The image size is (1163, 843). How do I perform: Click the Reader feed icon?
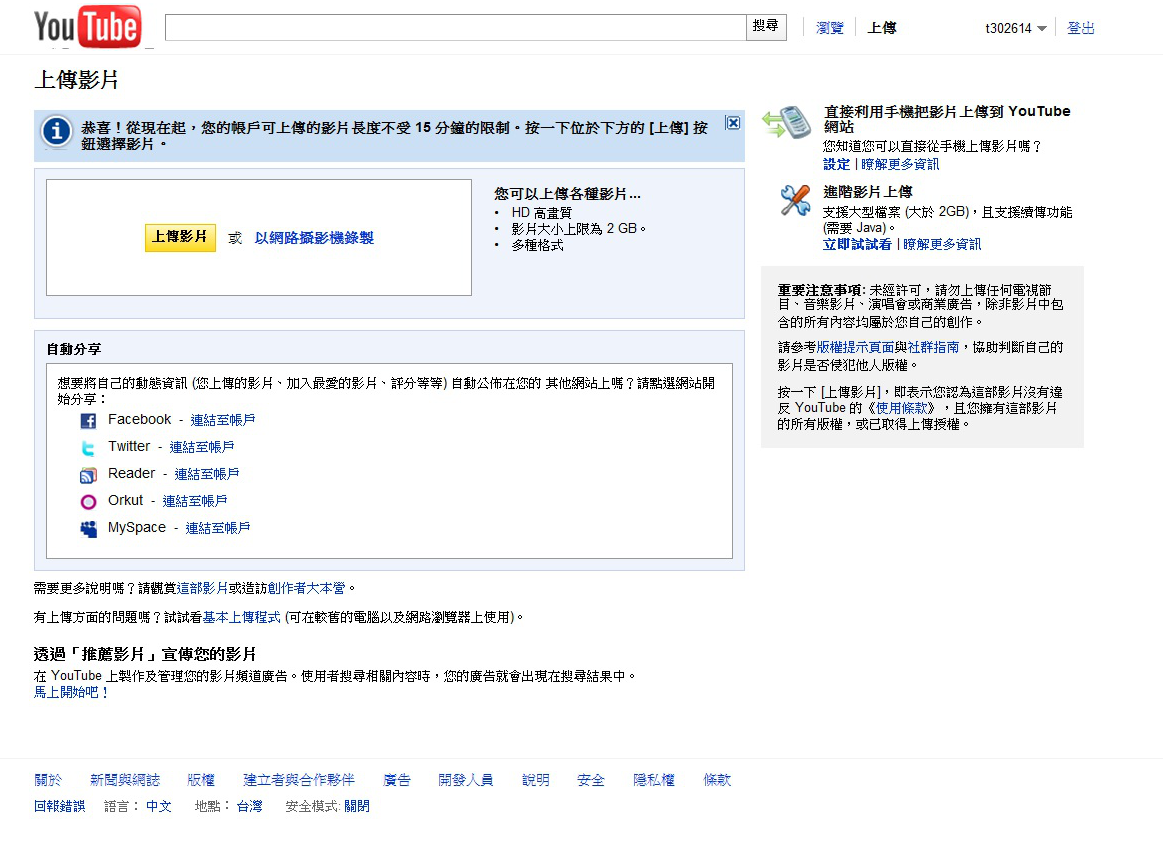pos(88,475)
